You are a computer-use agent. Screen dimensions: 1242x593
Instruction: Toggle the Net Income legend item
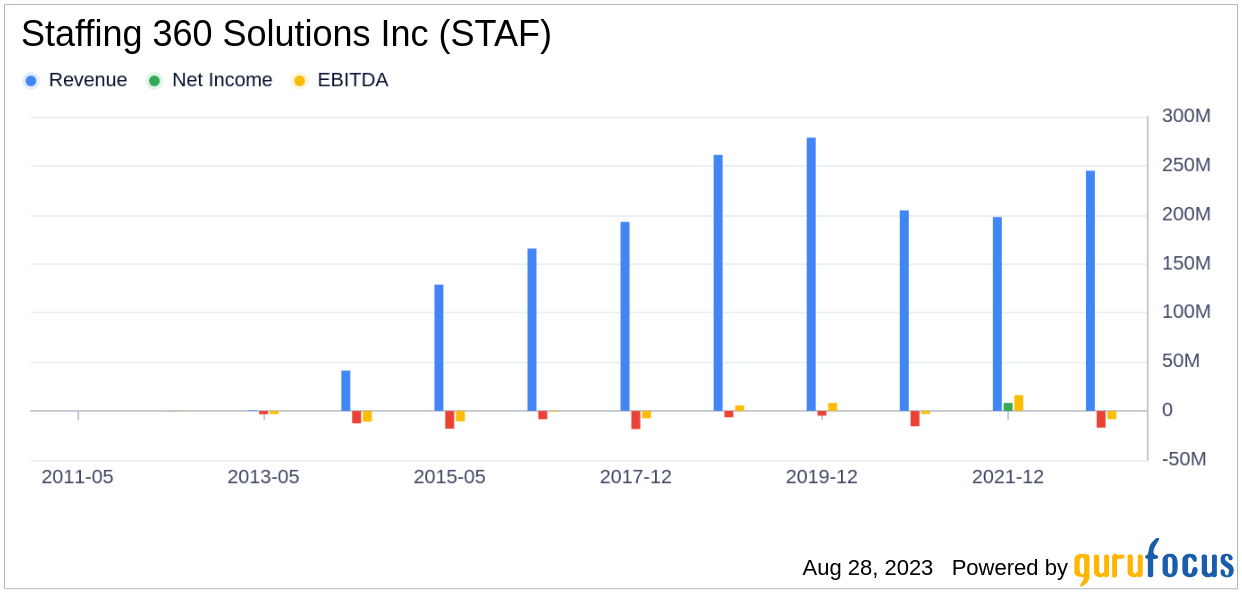click(x=210, y=80)
